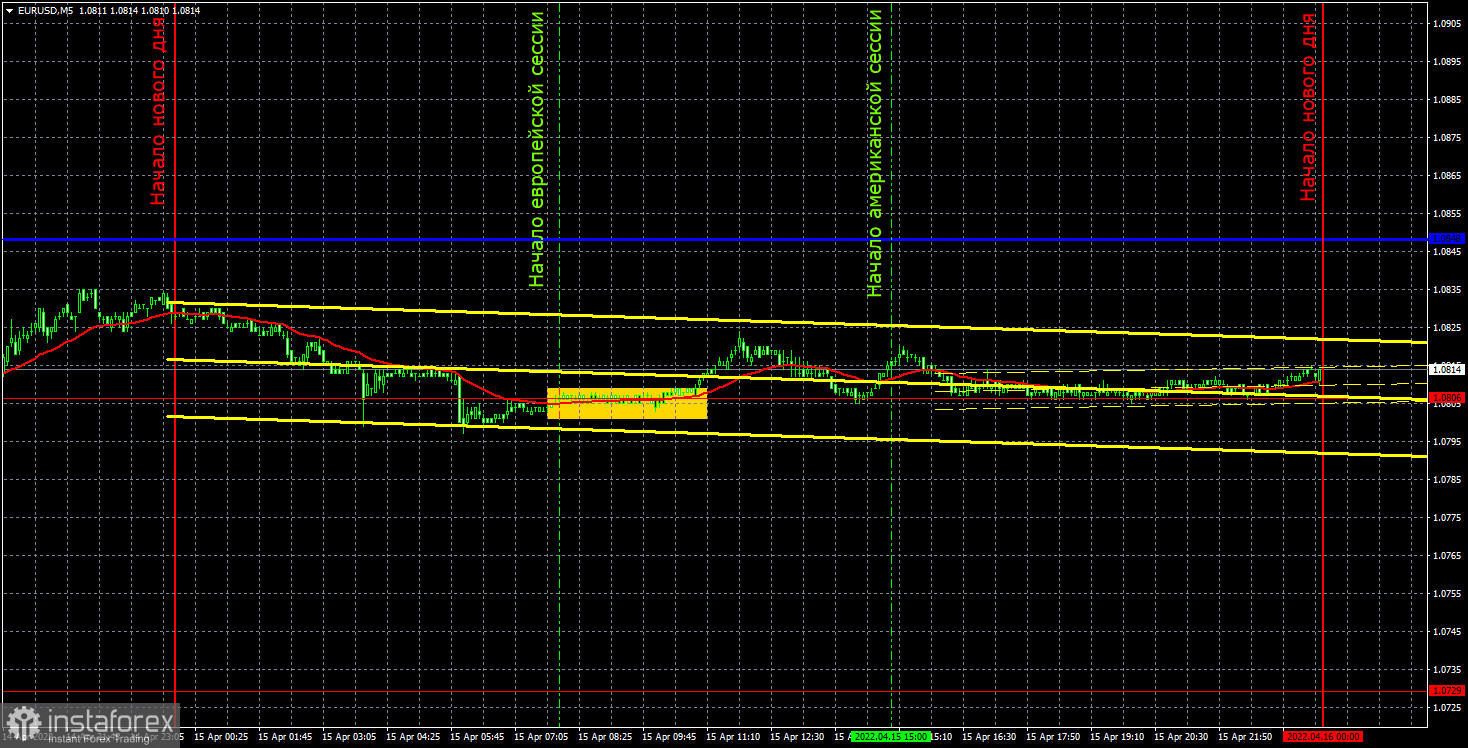This screenshot has width=1468, height=748.
Task: Click the 1.0785 price axis label
Action: [x=1446, y=479]
